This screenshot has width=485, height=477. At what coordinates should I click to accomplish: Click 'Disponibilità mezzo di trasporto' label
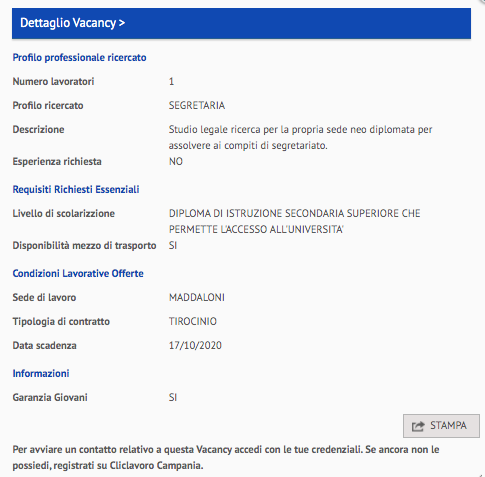(84, 246)
